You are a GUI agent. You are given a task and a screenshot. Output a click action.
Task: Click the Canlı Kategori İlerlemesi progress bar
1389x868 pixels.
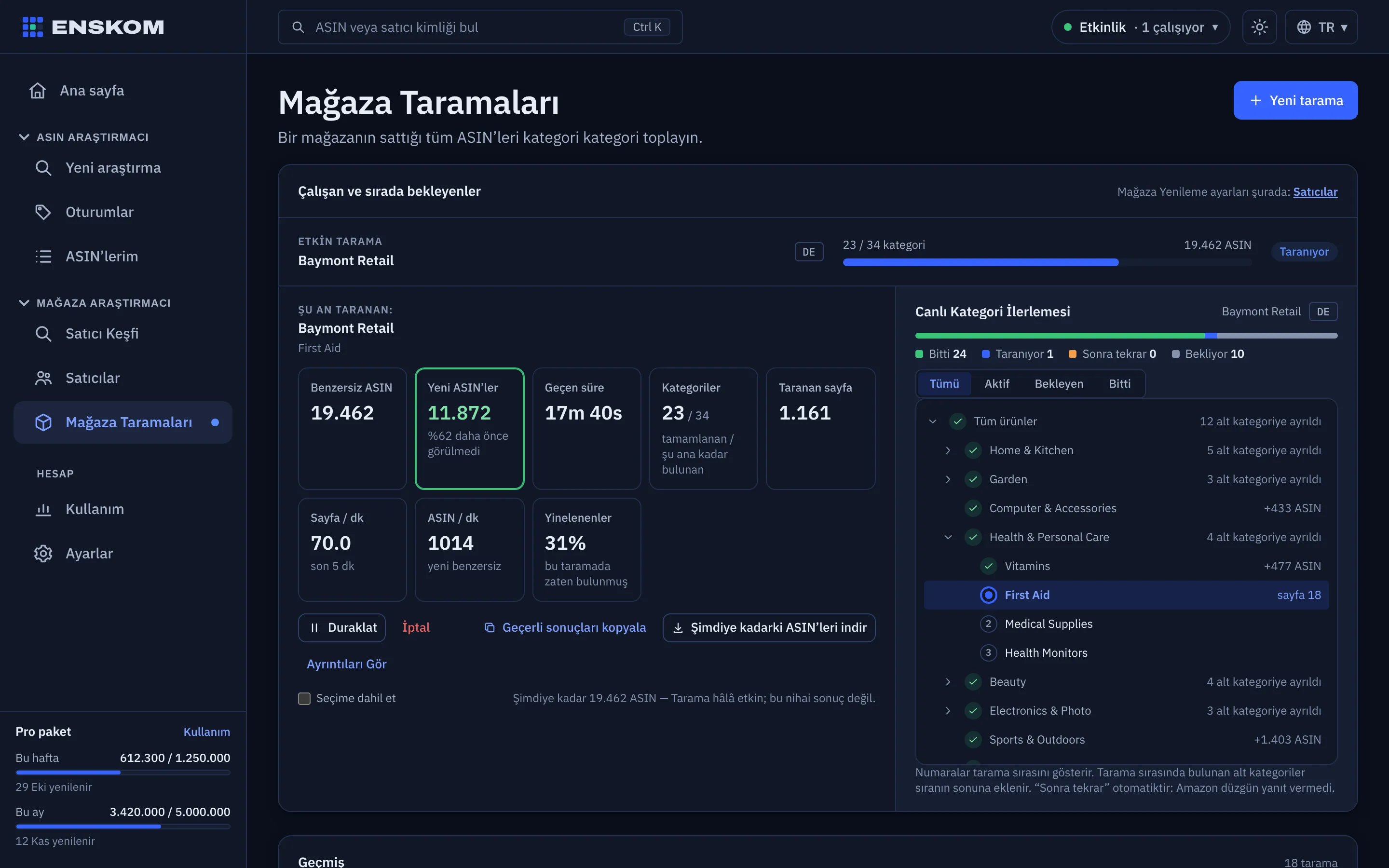(x=1126, y=335)
